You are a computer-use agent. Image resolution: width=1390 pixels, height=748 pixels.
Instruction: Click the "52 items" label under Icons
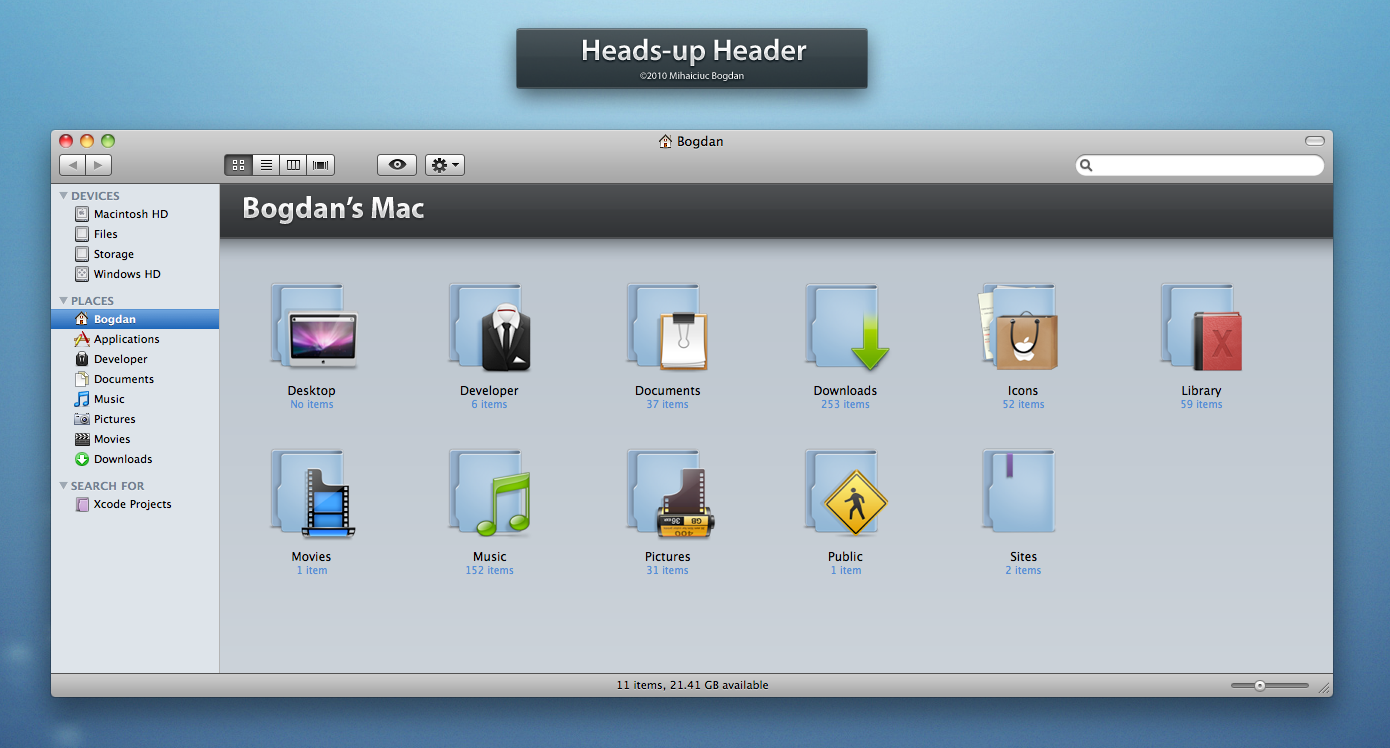click(x=1023, y=405)
